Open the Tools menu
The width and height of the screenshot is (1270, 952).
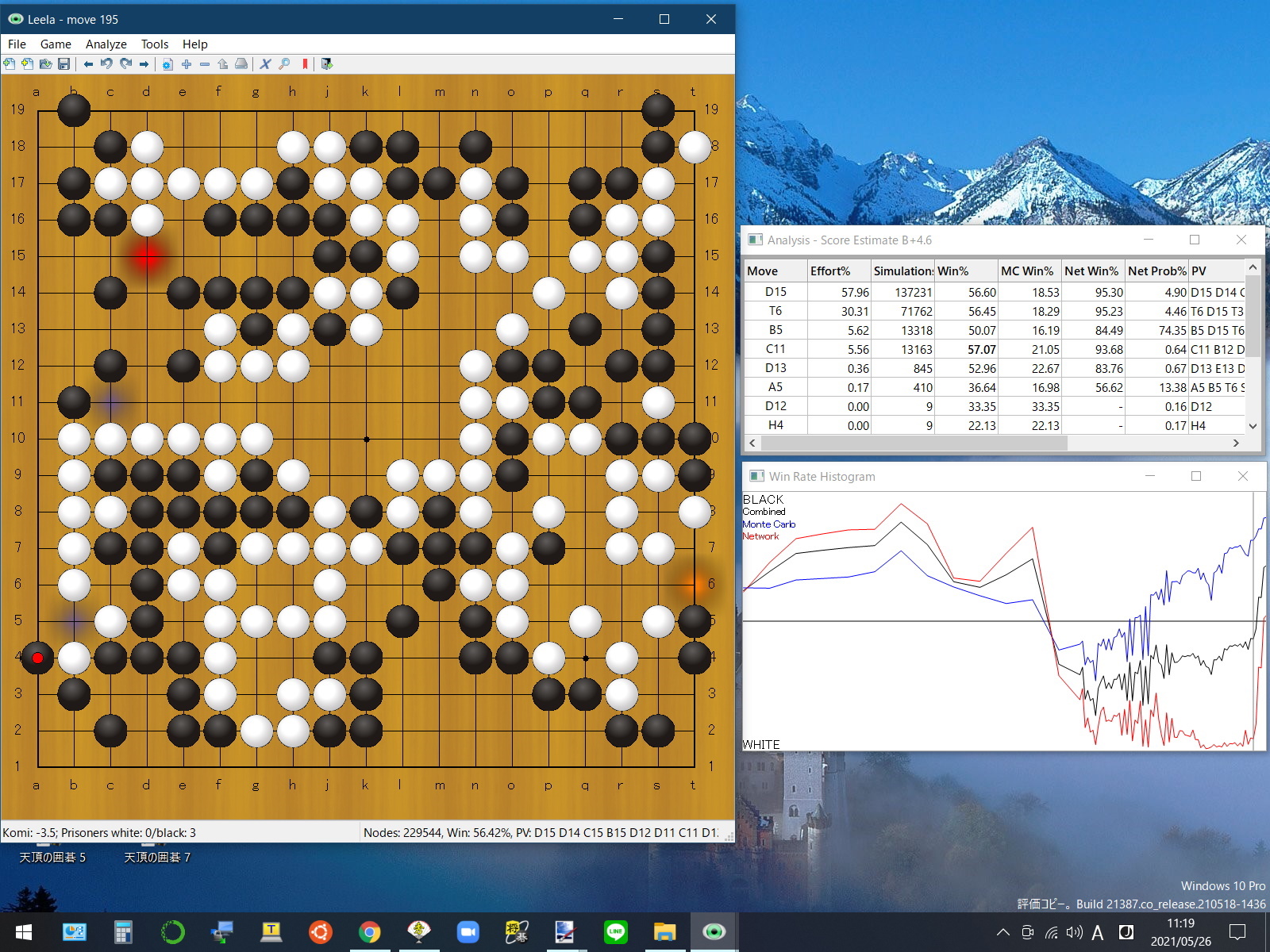155,44
